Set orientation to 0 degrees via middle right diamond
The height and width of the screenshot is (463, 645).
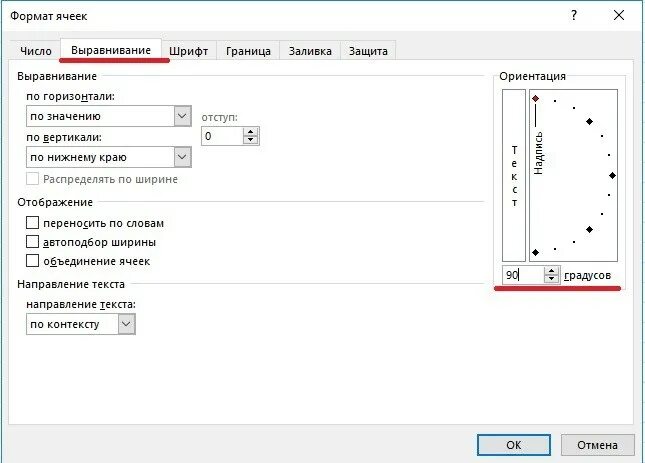[x=613, y=176]
